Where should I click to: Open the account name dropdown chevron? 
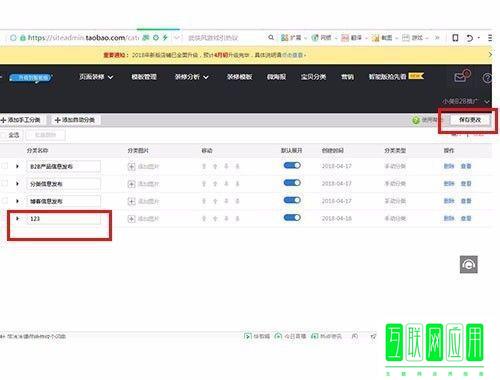coord(487,101)
